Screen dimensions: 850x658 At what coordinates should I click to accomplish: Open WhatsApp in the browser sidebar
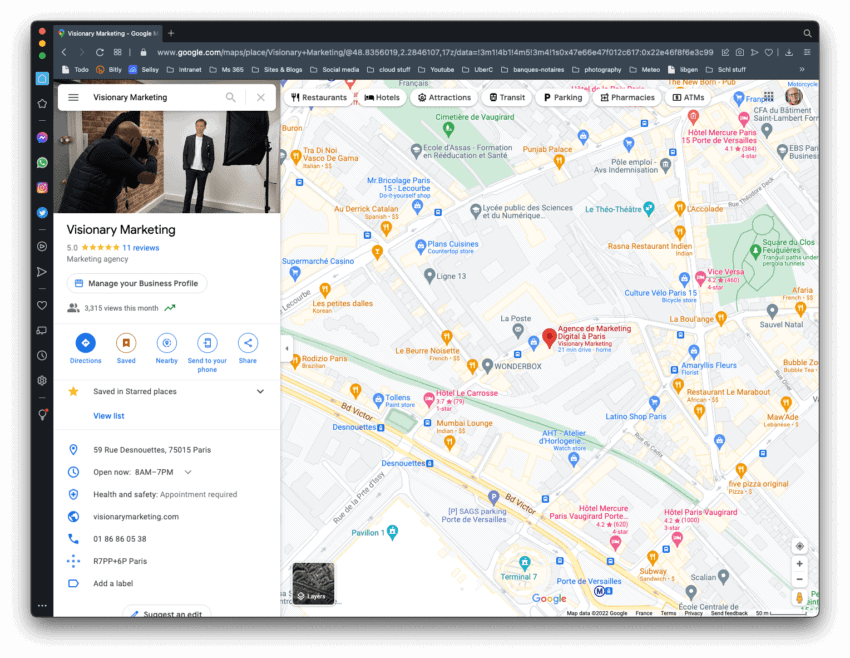pyautogui.click(x=42, y=163)
